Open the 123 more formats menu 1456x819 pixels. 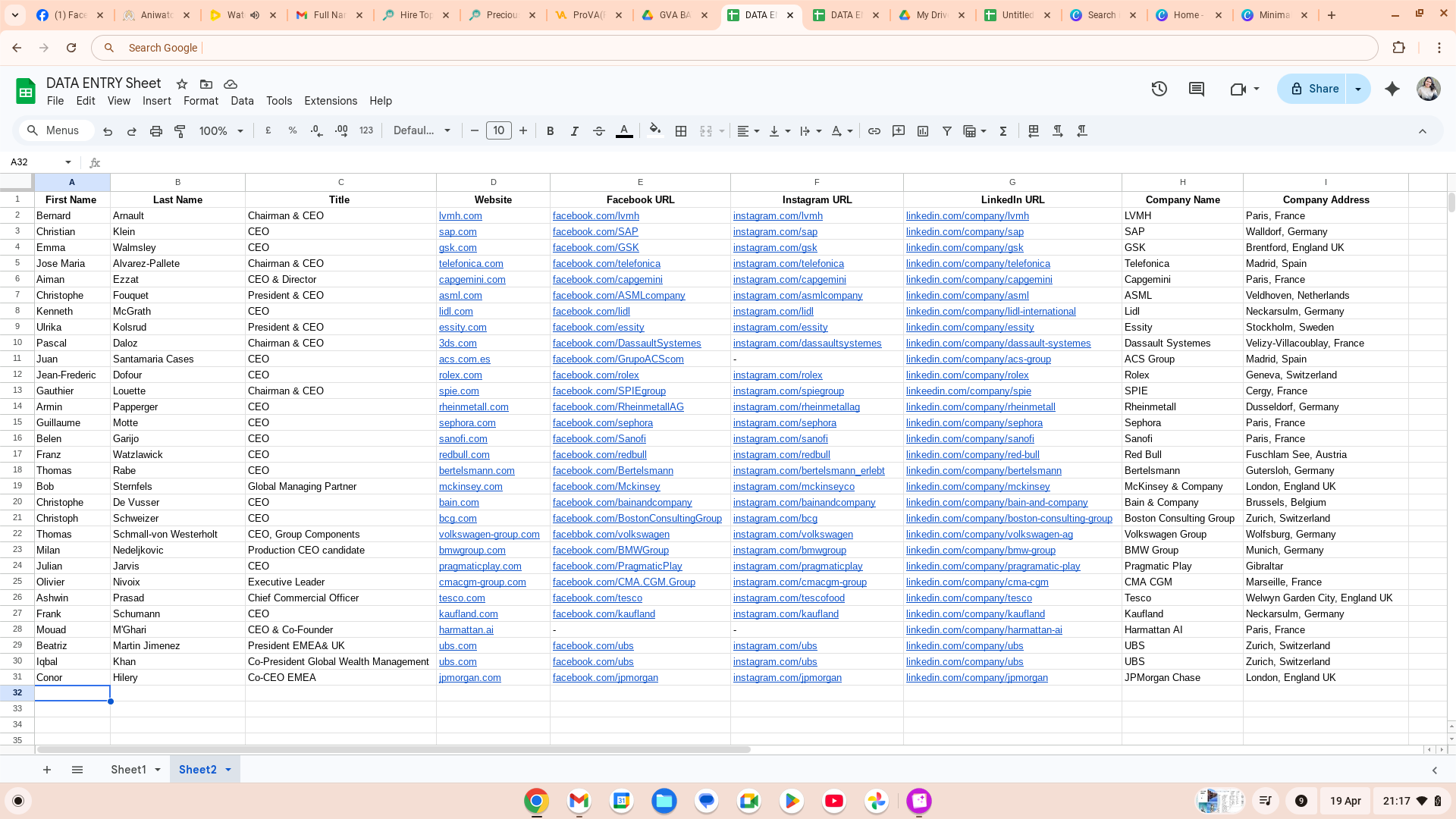pyautogui.click(x=366, y=130)
